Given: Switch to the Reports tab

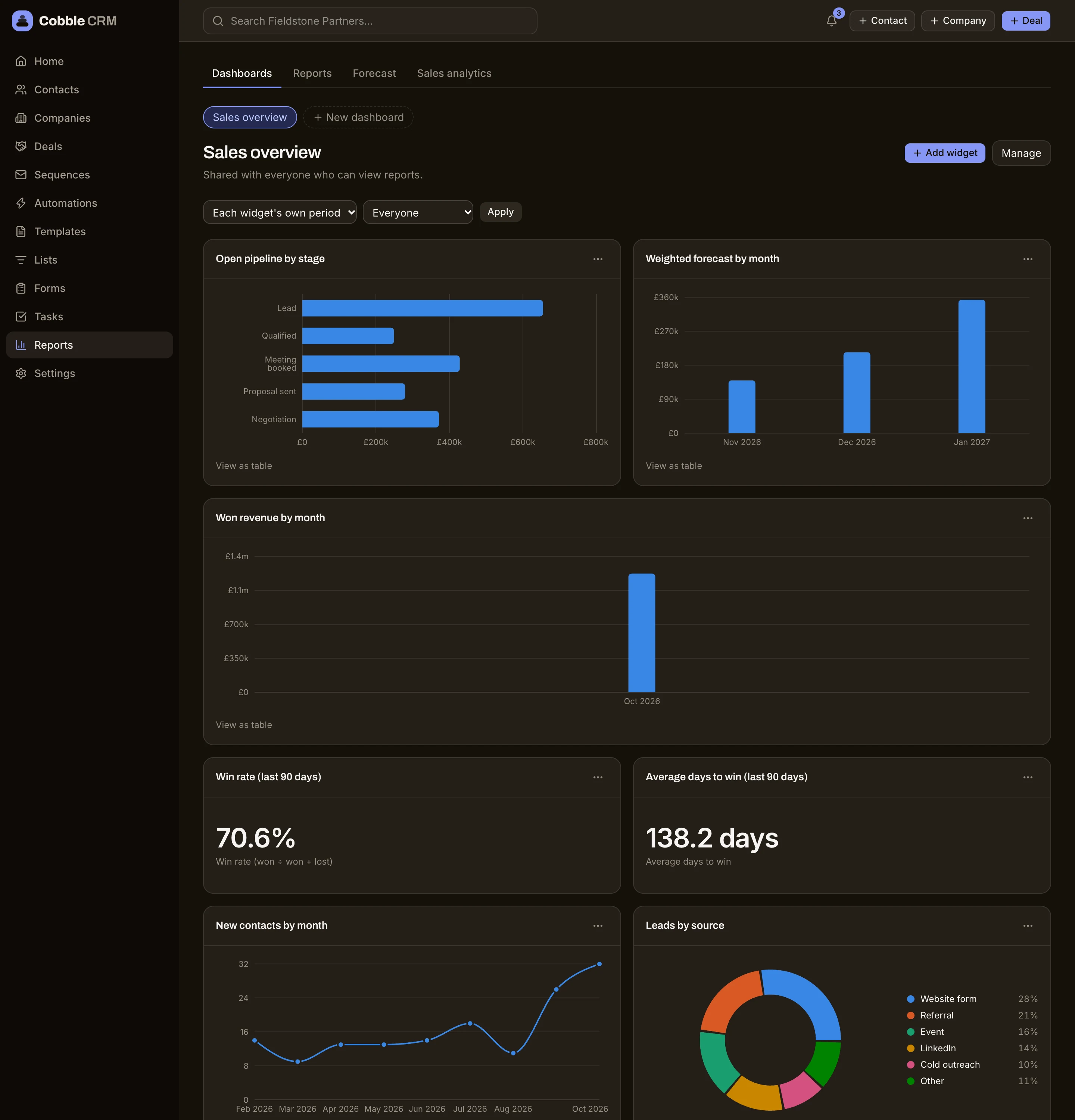Looking at the screenshot, I should click(312, 74).
